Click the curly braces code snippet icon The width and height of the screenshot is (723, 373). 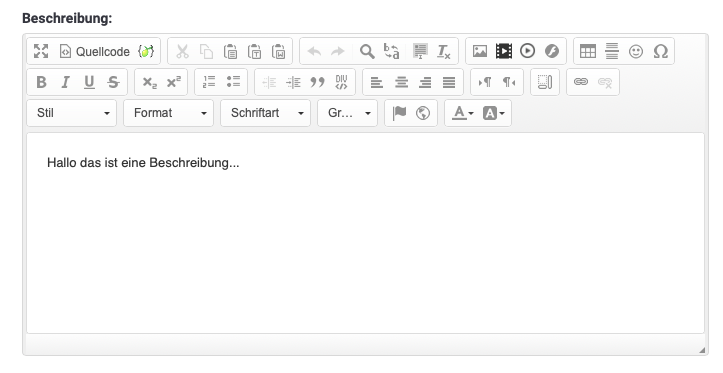click(x=146, y=51)
